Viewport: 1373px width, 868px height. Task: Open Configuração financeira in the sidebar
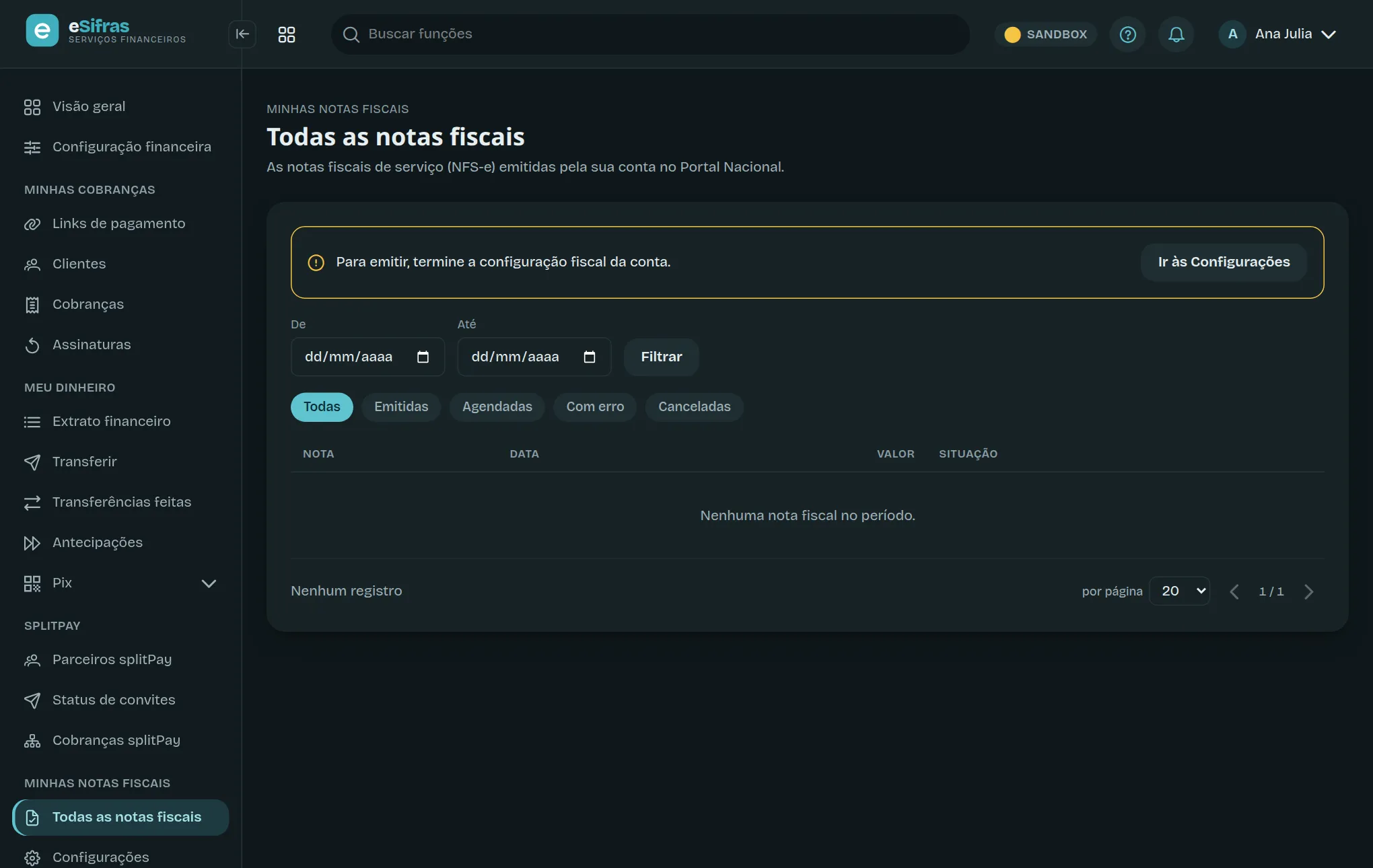[x=121, y=147]
